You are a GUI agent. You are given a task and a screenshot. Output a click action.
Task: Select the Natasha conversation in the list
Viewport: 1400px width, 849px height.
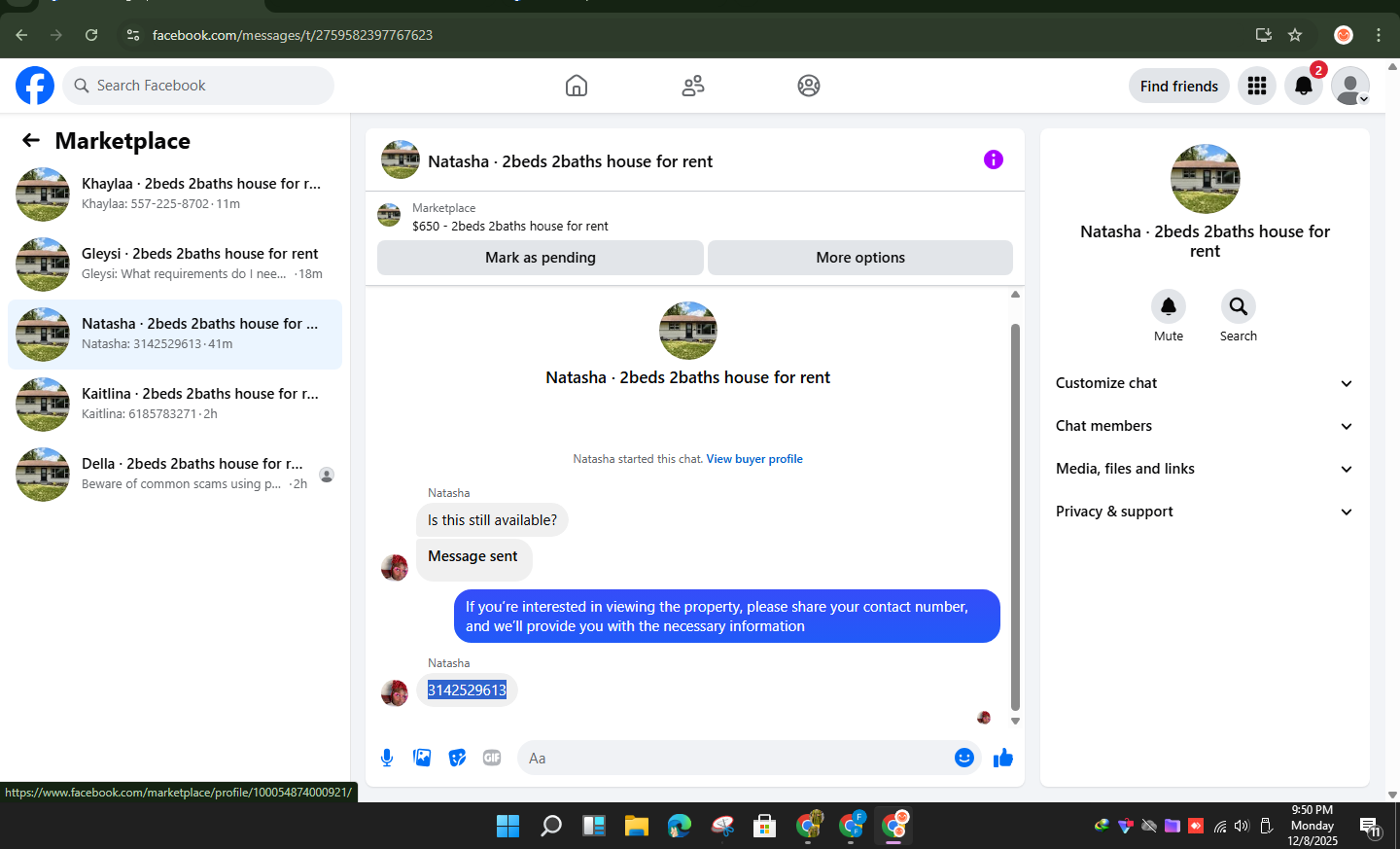coord(175,334)
